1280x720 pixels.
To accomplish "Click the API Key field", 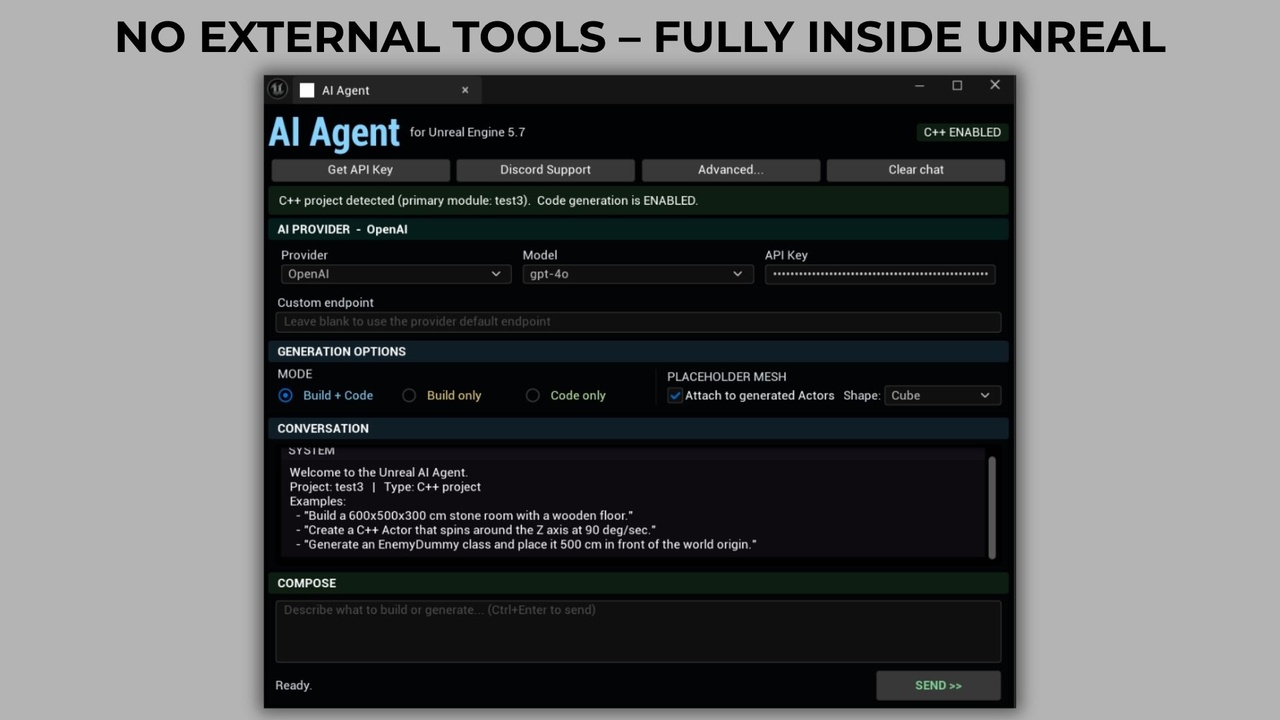I will click(x=880, y=274).
